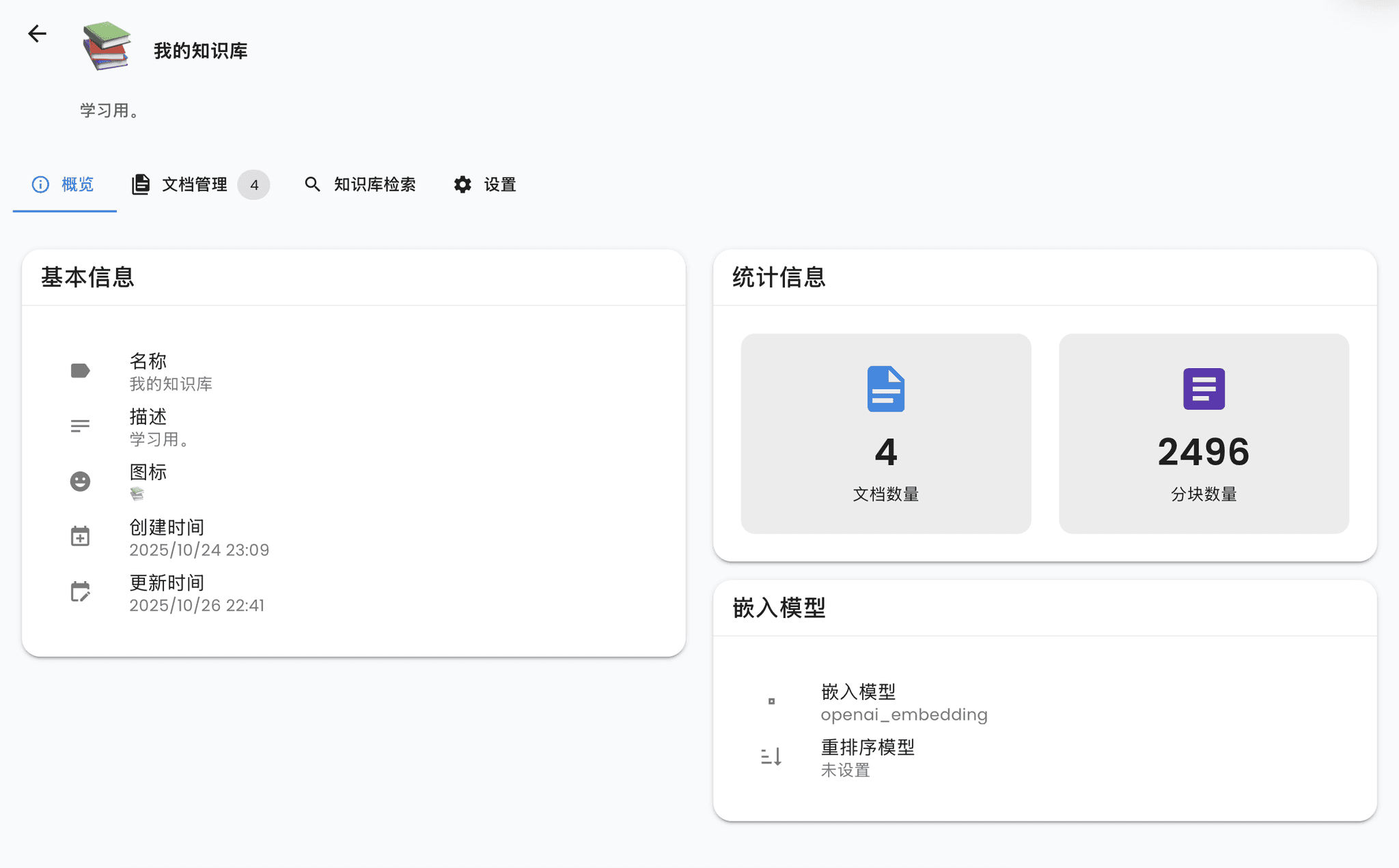Switch to the 文档管理 tab
The image size is (1399, 868).
coord(194,184)
